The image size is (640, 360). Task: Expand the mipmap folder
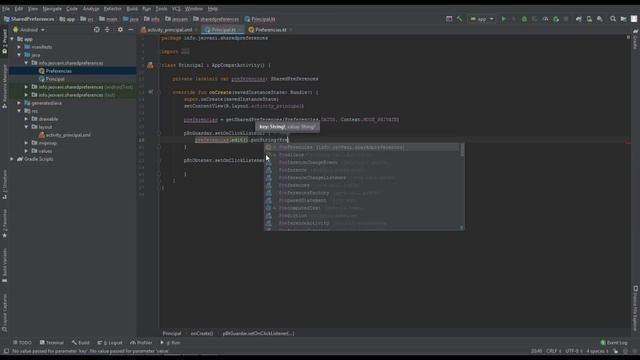point(27,143)
